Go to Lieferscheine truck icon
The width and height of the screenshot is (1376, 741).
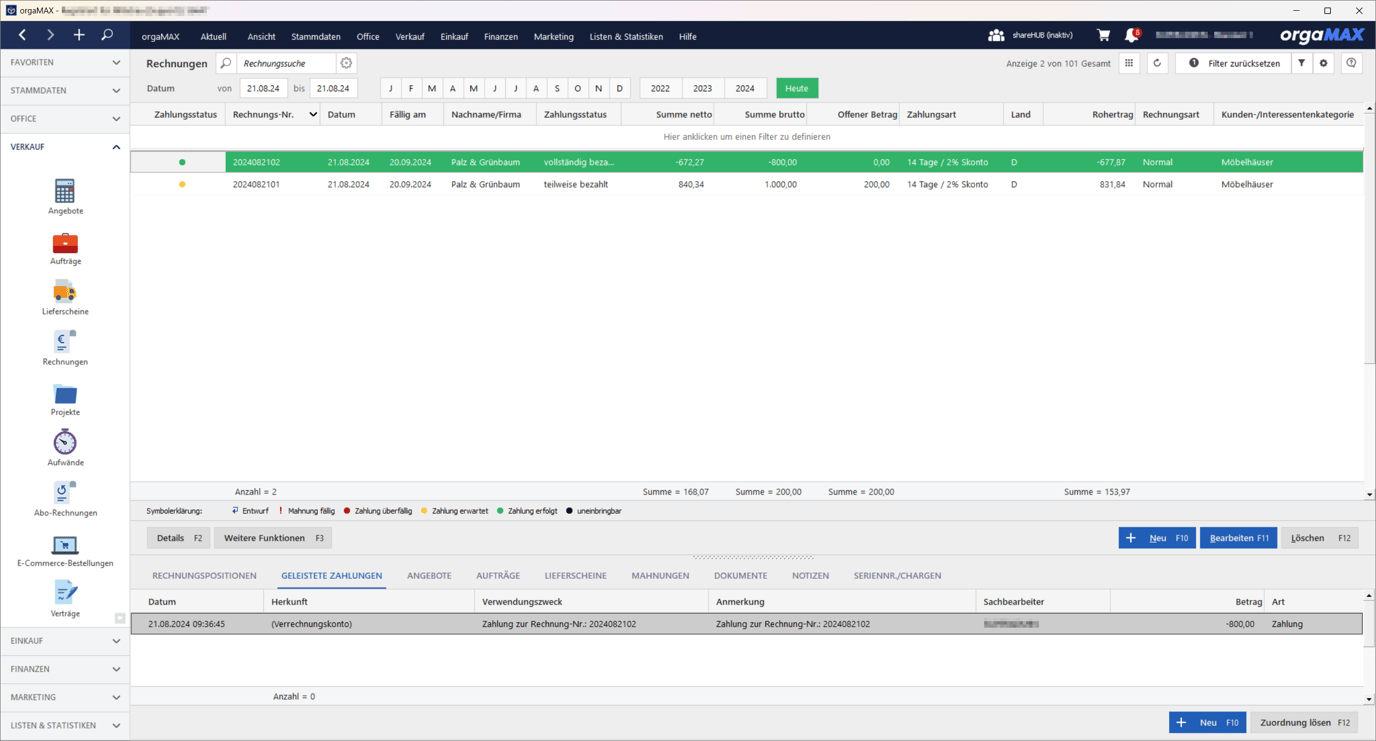point(65,292)
